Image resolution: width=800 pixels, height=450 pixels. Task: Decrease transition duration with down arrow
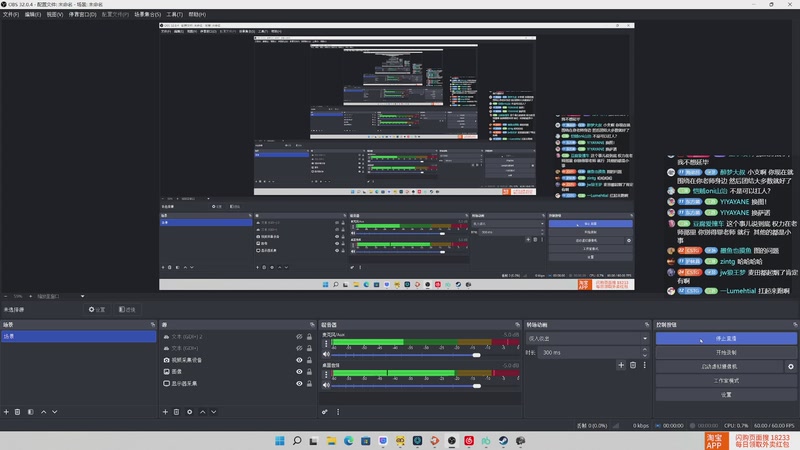click(x=645, y=355)
